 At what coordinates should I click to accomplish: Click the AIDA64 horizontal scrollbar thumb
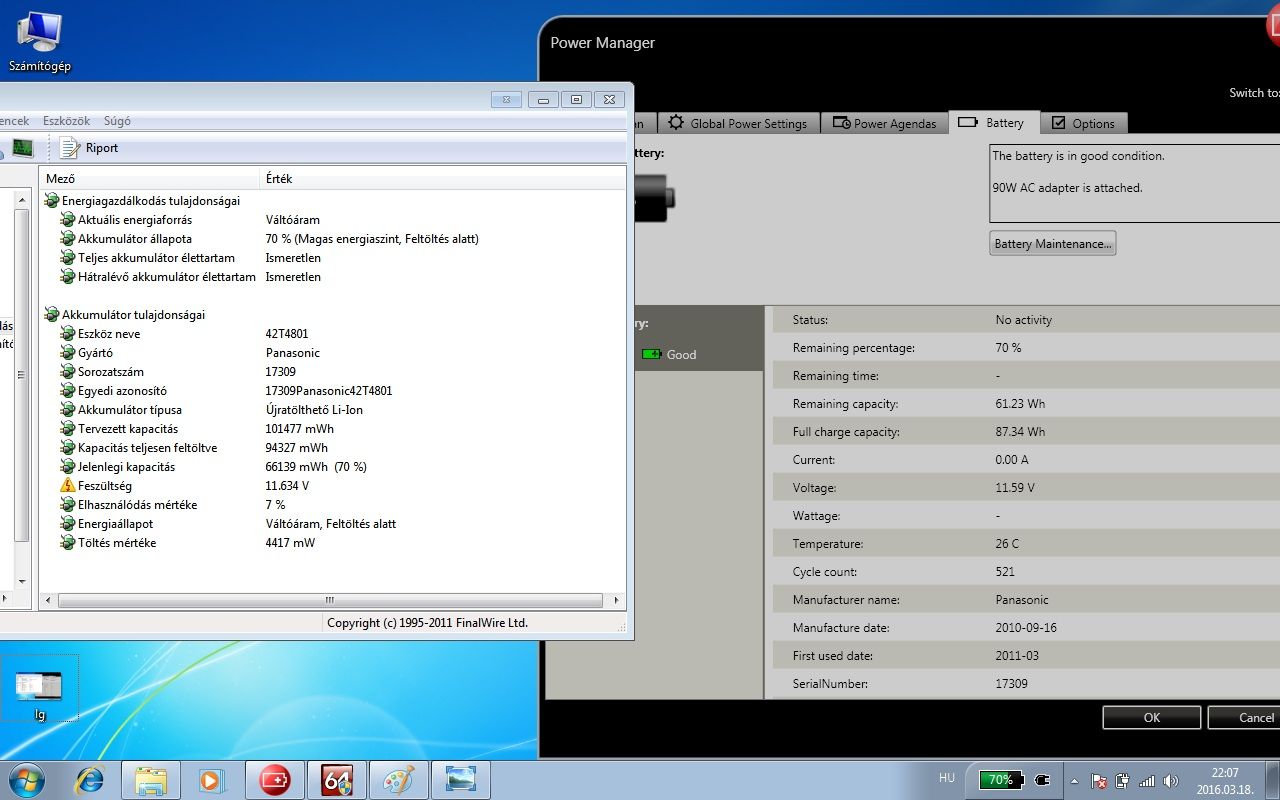pos(330,600)
